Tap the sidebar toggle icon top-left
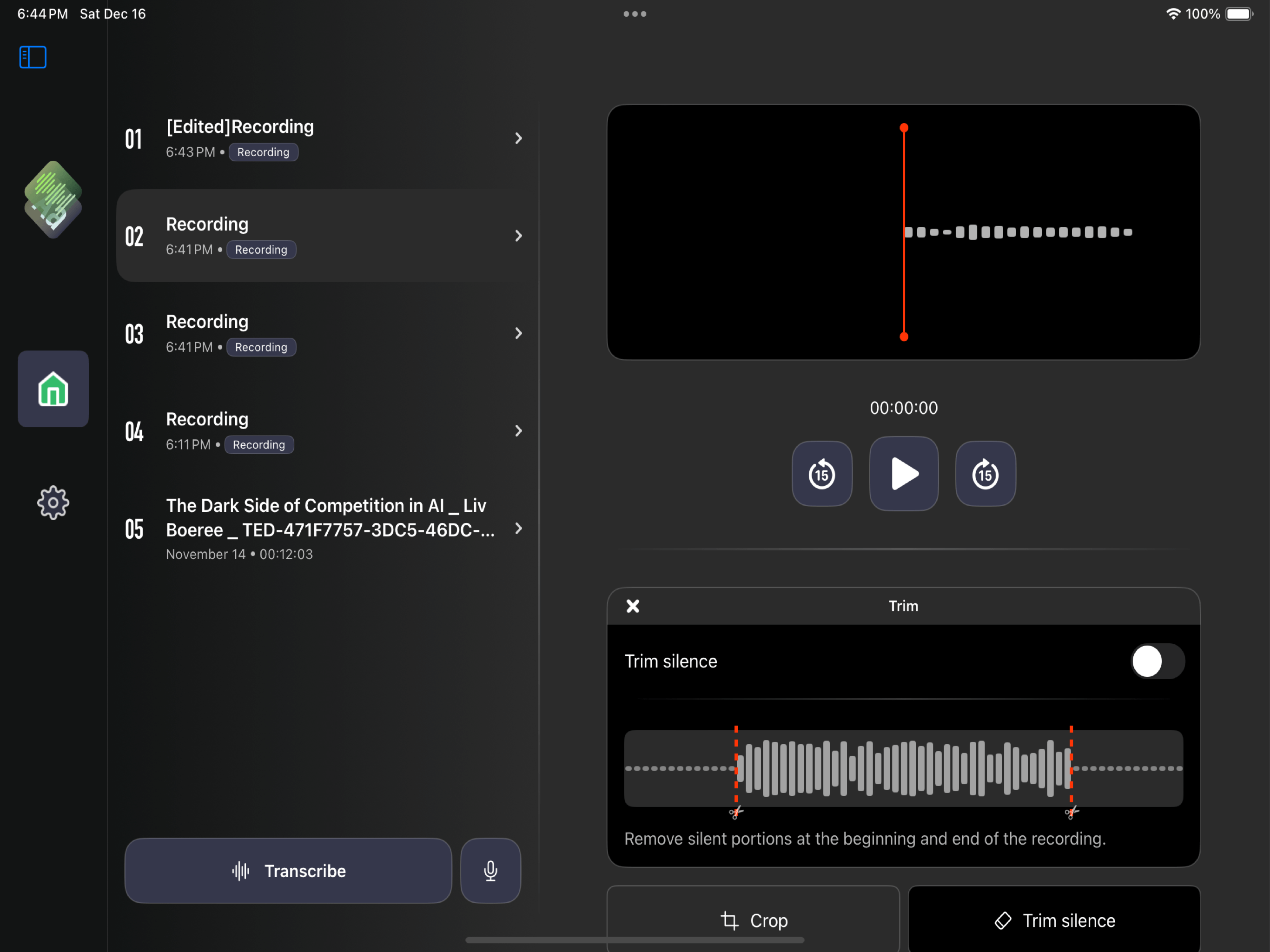Image resolution: width=1270 pixels, height=952 pixels. coord(33,57)
